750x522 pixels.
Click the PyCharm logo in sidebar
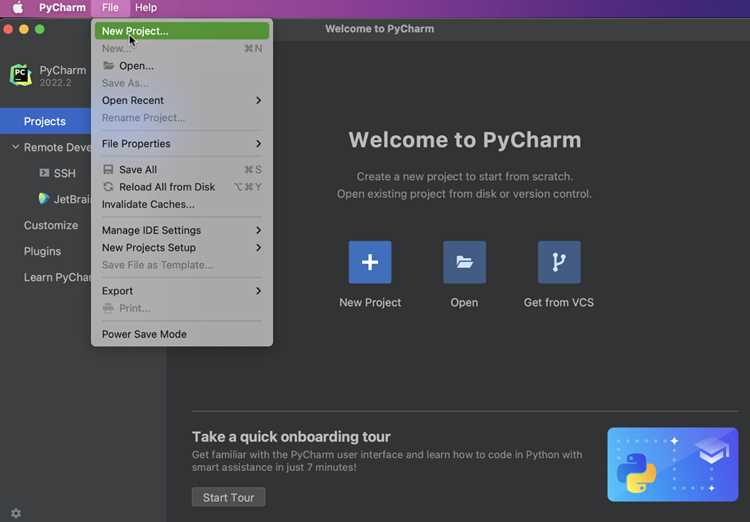point(21,75)
